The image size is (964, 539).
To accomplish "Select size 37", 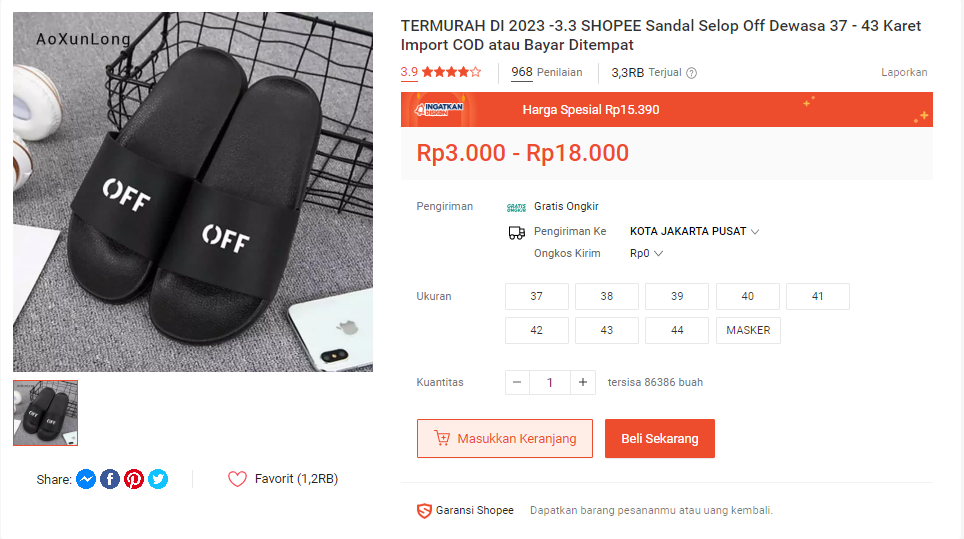I will coord(537,296).
